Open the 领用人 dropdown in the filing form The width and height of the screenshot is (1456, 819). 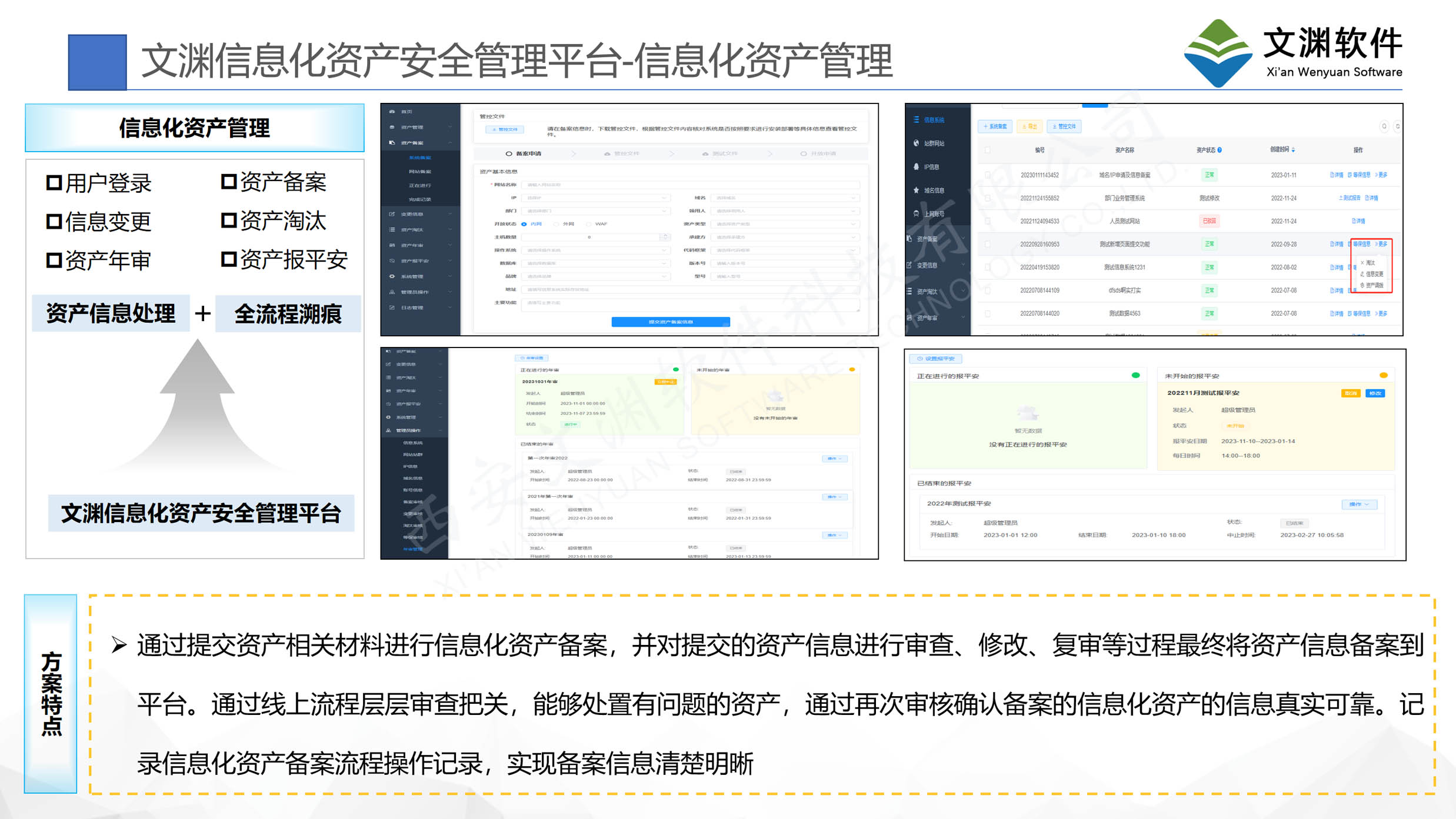pyautogui.click(x=785, y=211)
